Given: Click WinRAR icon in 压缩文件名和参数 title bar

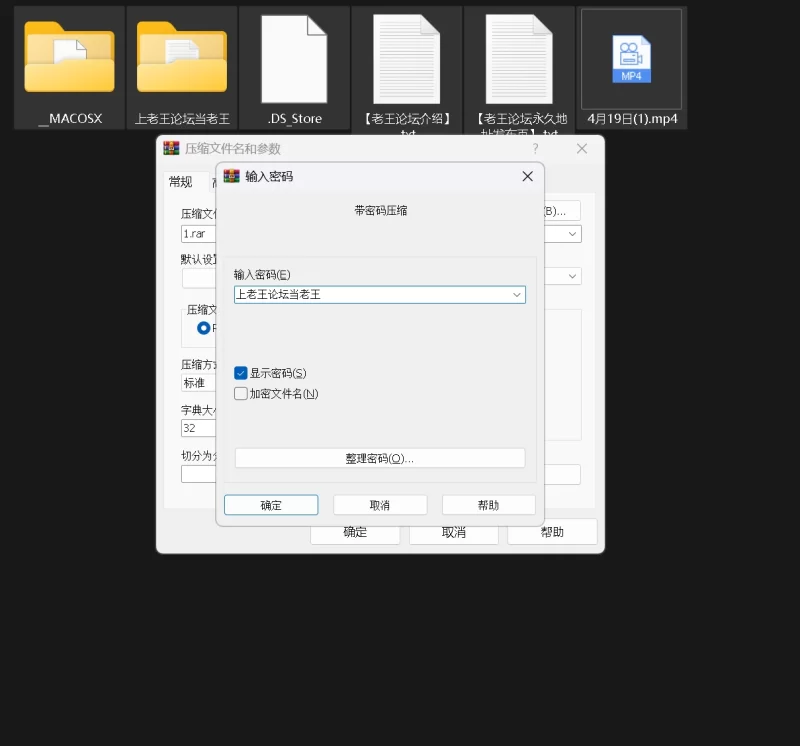Looking at the screenshot, I should pyautogui.click(x=171, y=149).
